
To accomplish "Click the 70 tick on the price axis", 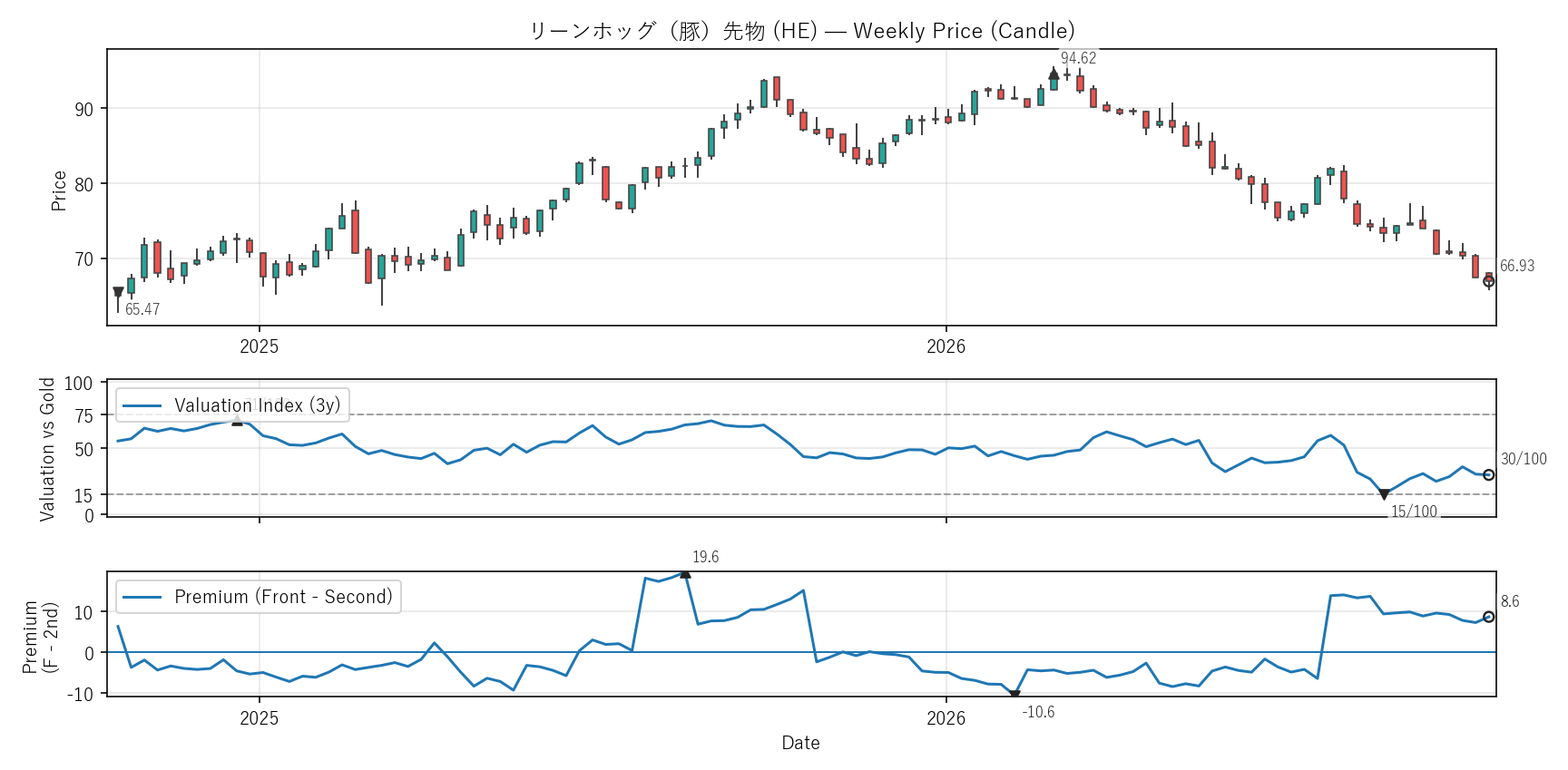I will (x=83, y=259).
